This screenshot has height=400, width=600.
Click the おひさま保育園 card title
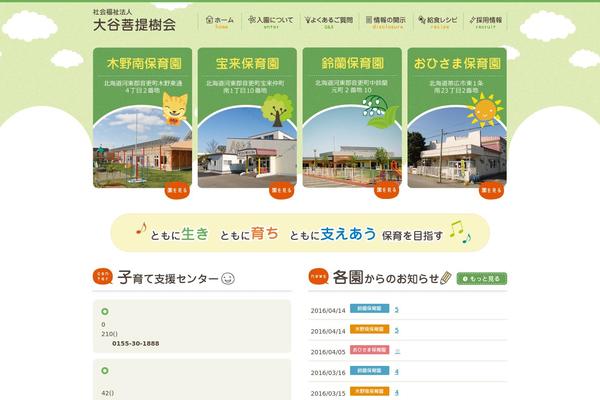click(x=457, y=64)
